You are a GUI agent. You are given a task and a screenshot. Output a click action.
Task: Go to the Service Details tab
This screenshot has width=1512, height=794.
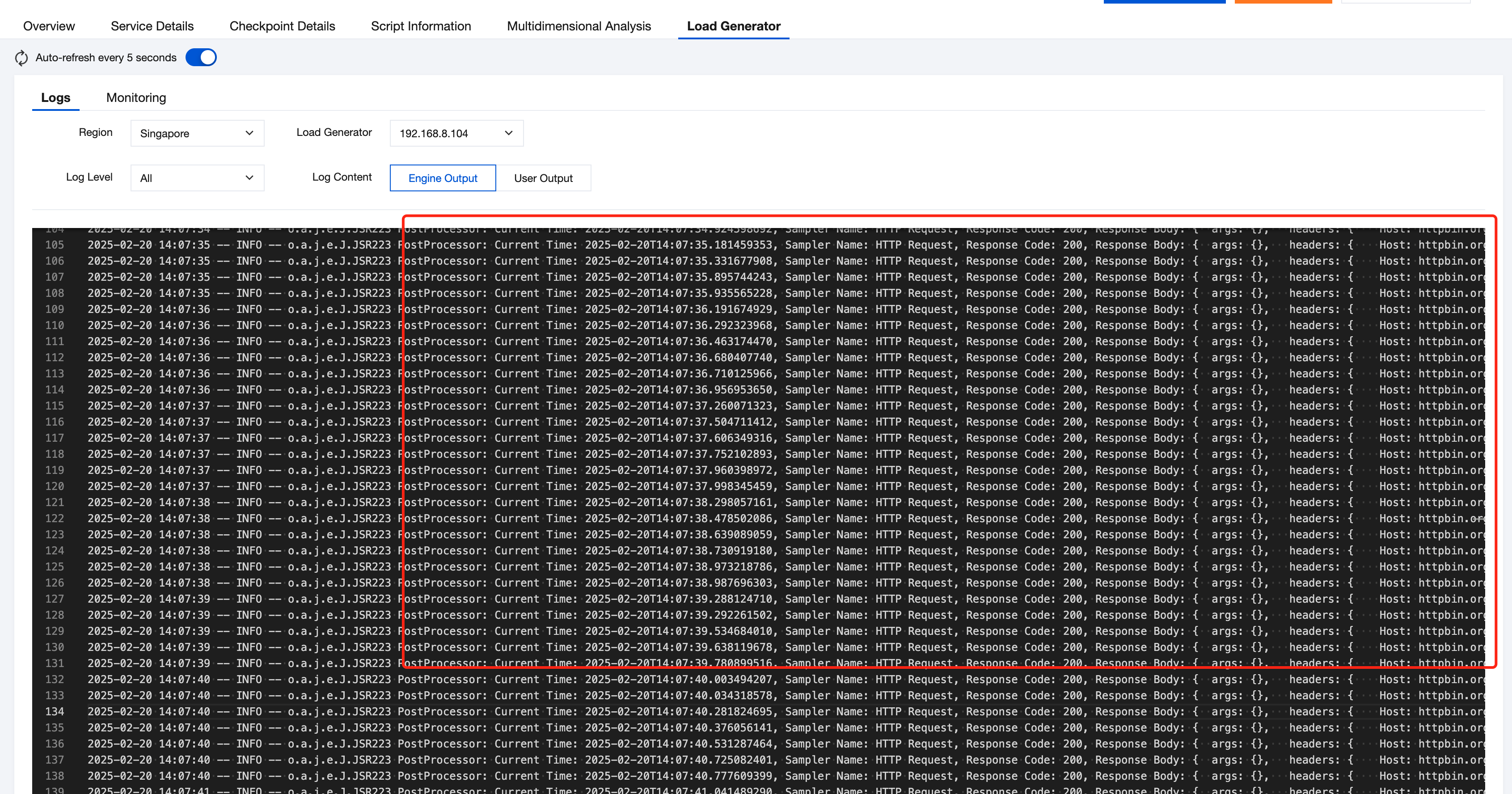[x=152, y=26]
